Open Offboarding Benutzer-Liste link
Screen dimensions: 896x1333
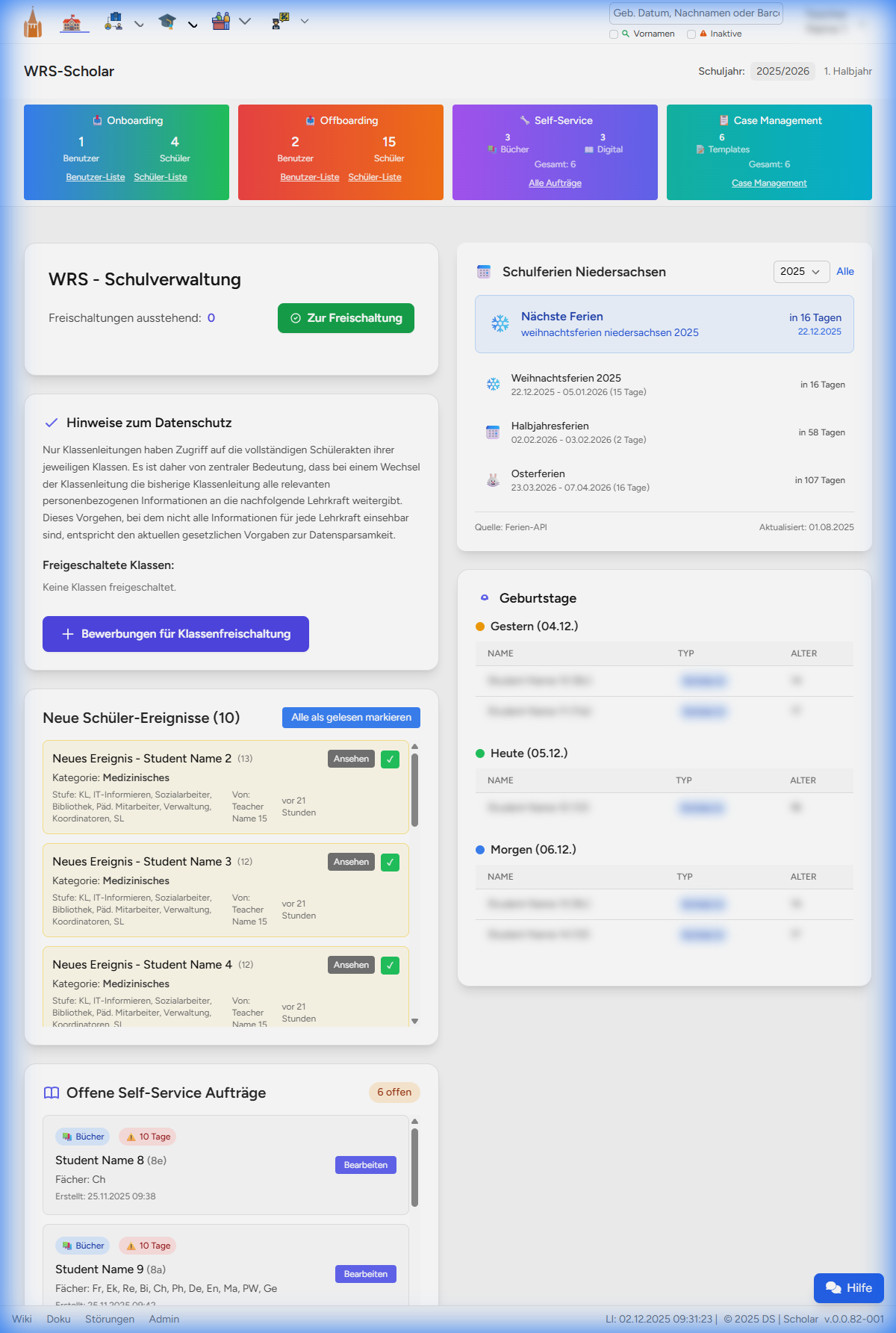click(x=310, y=177)
